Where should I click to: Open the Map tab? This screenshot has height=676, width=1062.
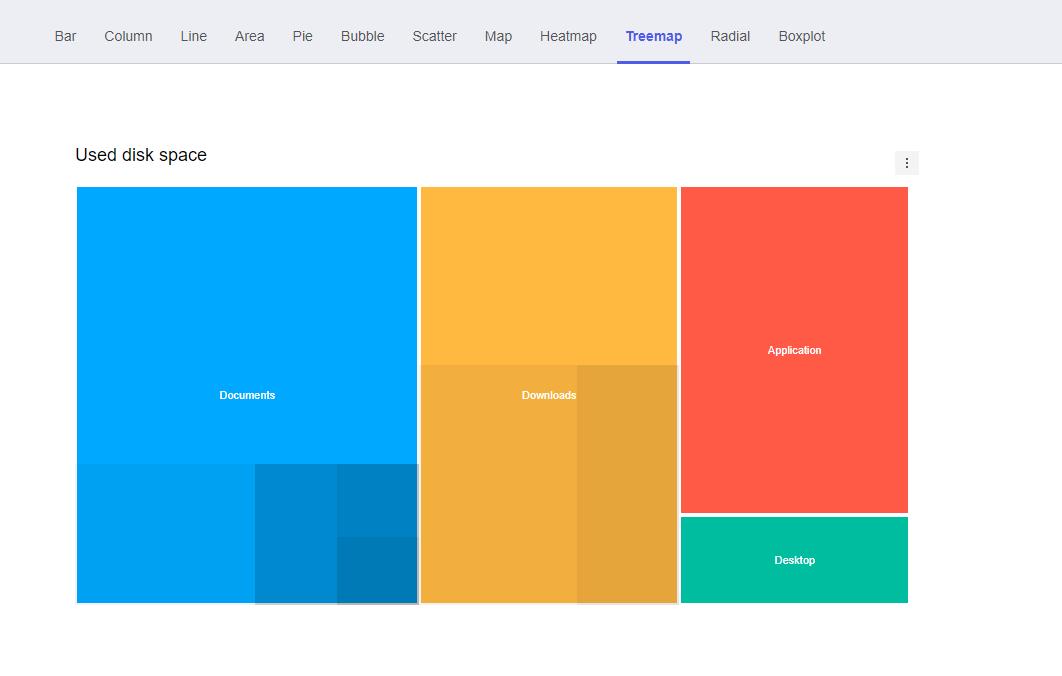tap(498, 36)
